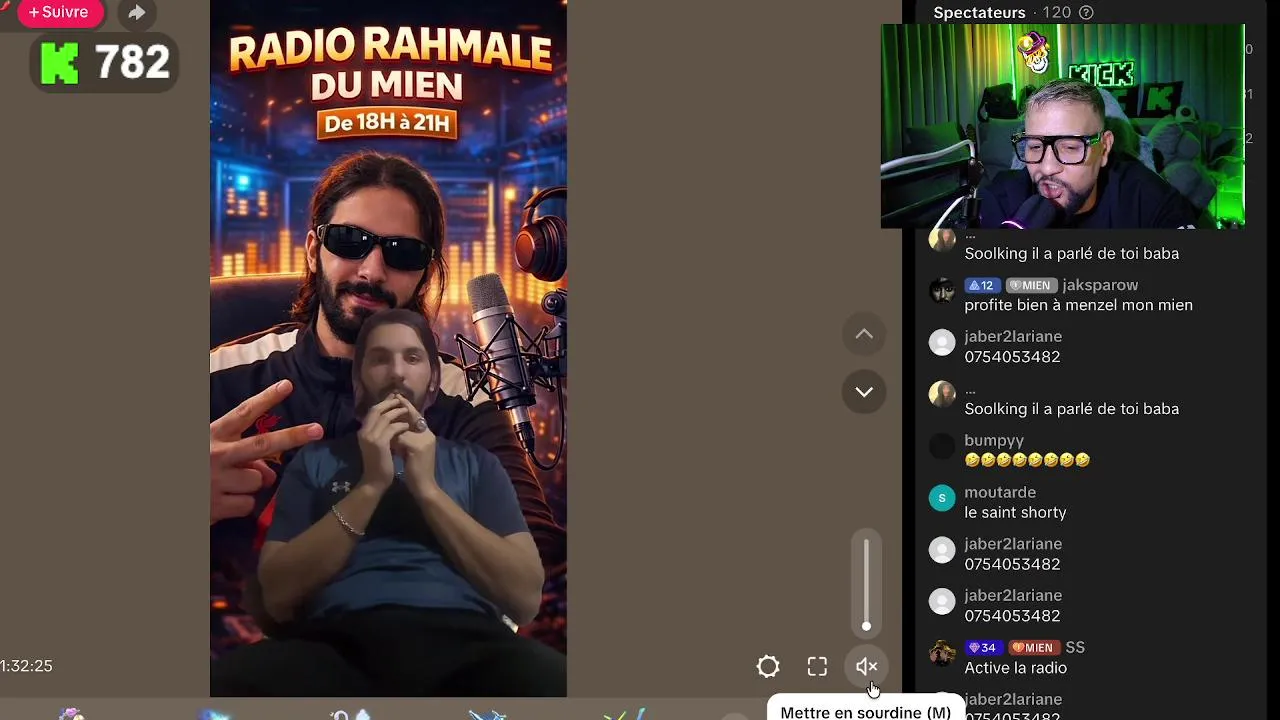Click the Kick logo viewer counter
Image resolution: width=1280 pixels, height=720 pixels.
(105, 63)
